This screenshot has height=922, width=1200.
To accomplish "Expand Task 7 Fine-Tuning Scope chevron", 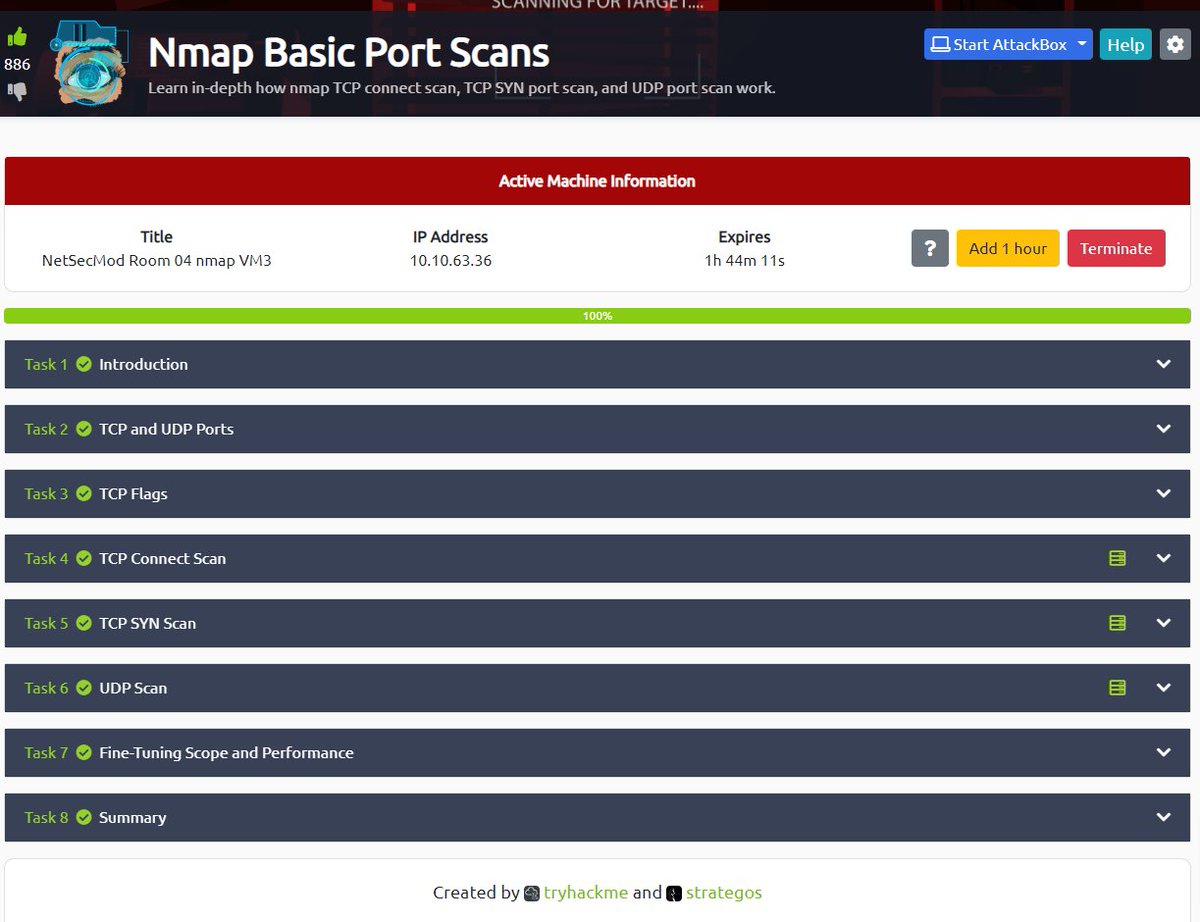I will tap(1164, 753).
